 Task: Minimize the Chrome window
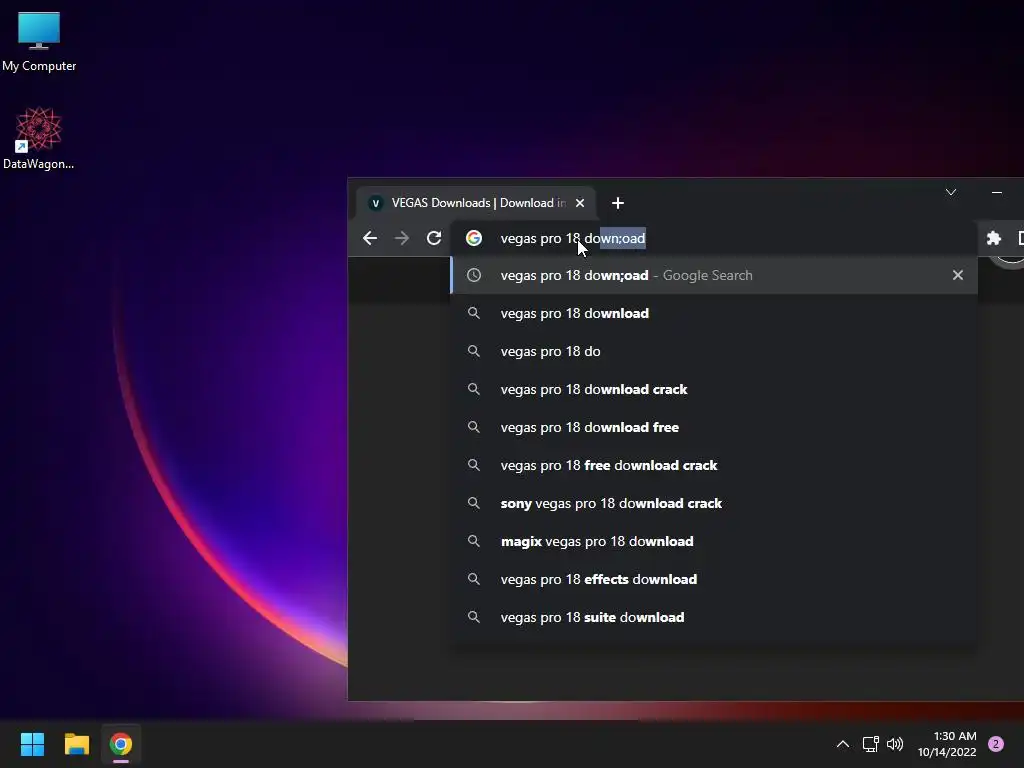pos(997,192)
